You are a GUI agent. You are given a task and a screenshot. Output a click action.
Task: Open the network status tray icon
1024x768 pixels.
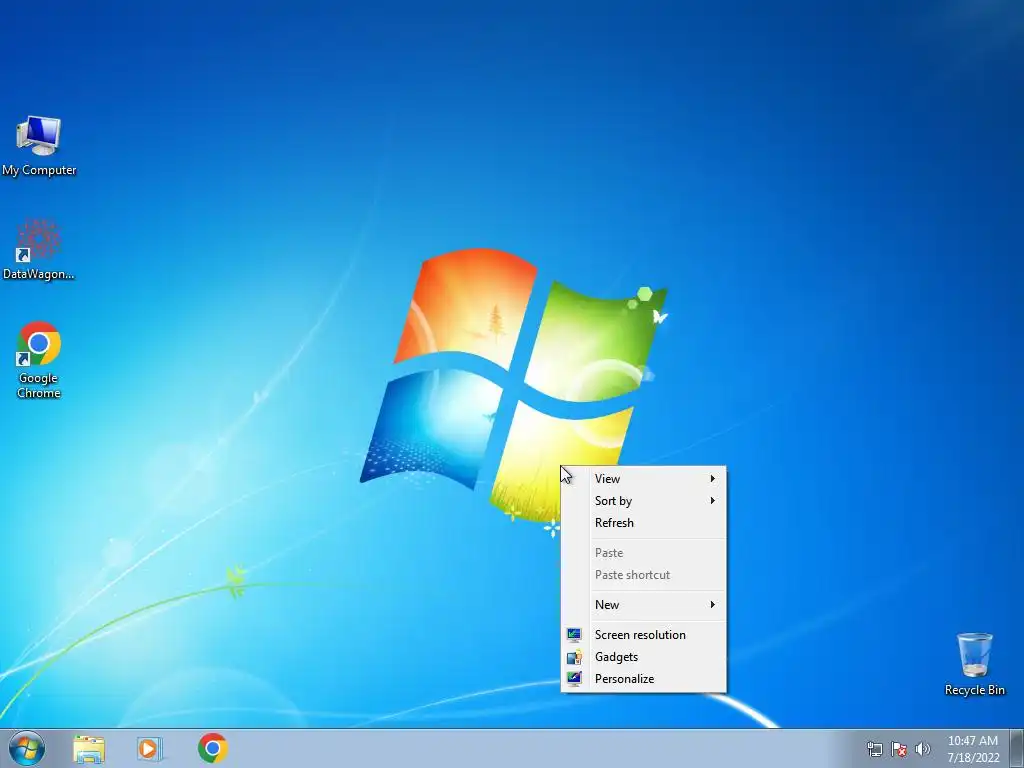point(874,750)
